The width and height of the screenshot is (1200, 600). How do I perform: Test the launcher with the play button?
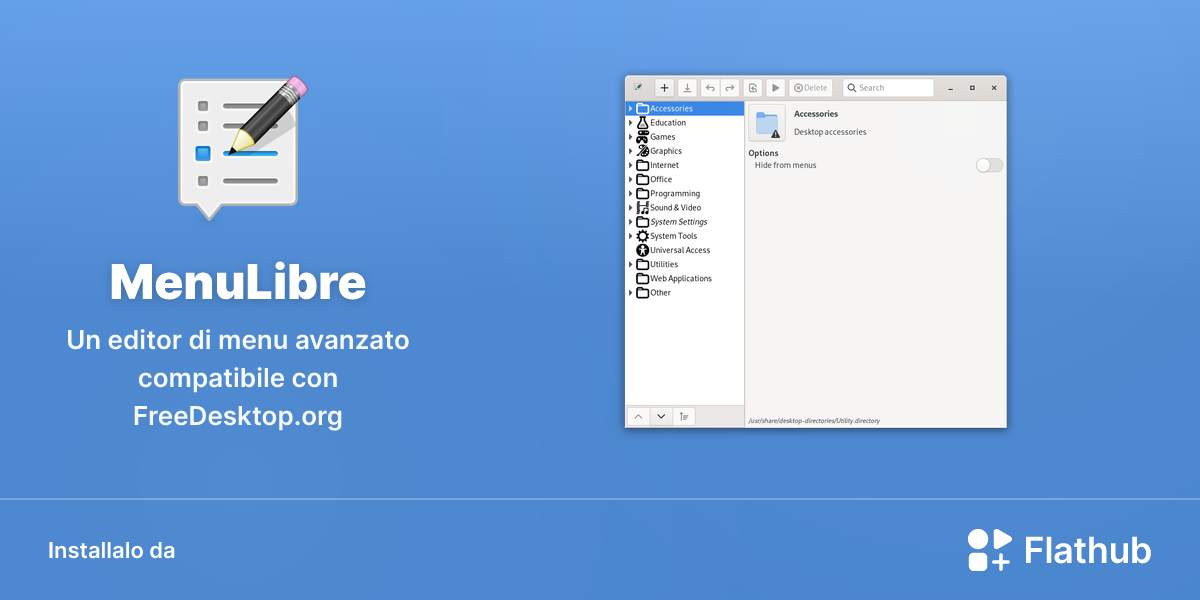point(775,88)
